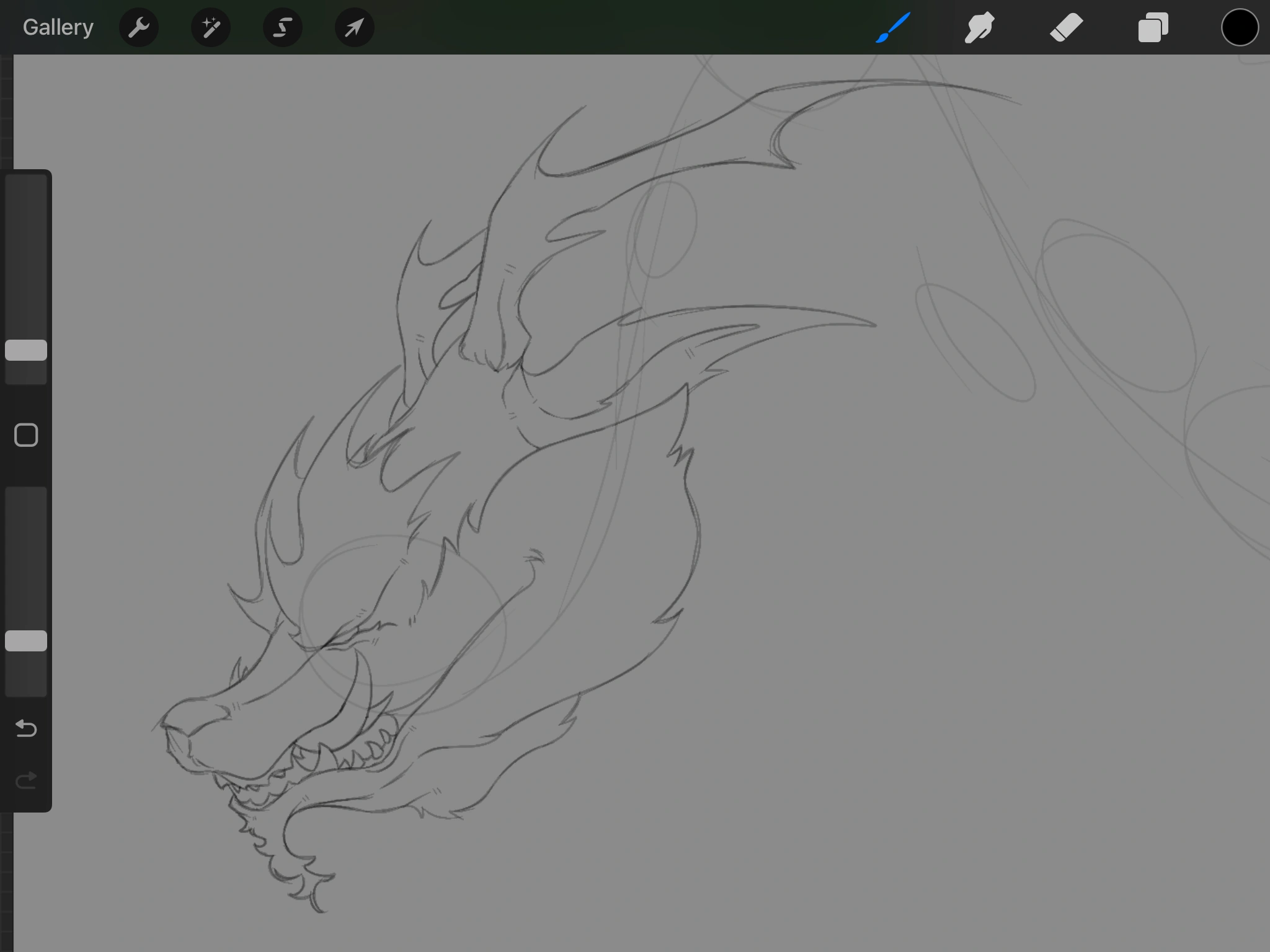Tap the sidebar modify square button

pyautogui.click(x=25, y=436)
